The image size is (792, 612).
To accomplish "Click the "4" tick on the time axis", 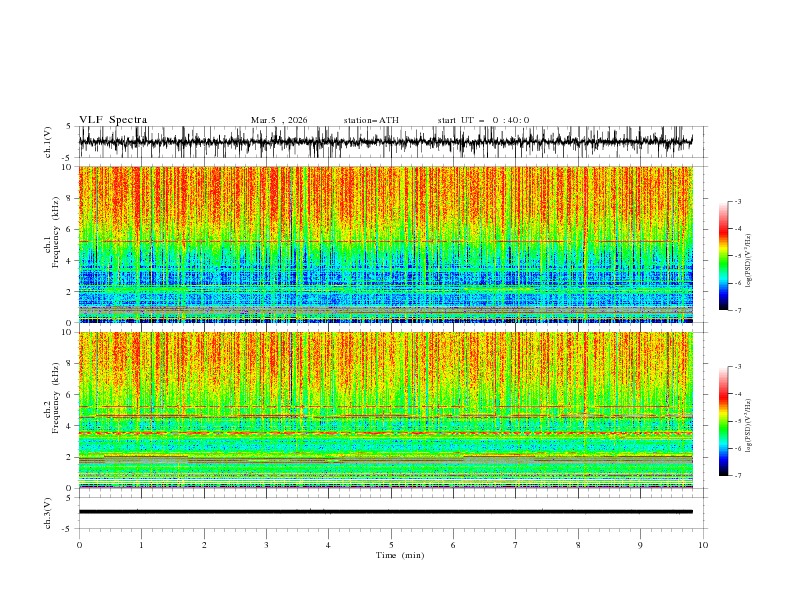I will coord(328,545).
